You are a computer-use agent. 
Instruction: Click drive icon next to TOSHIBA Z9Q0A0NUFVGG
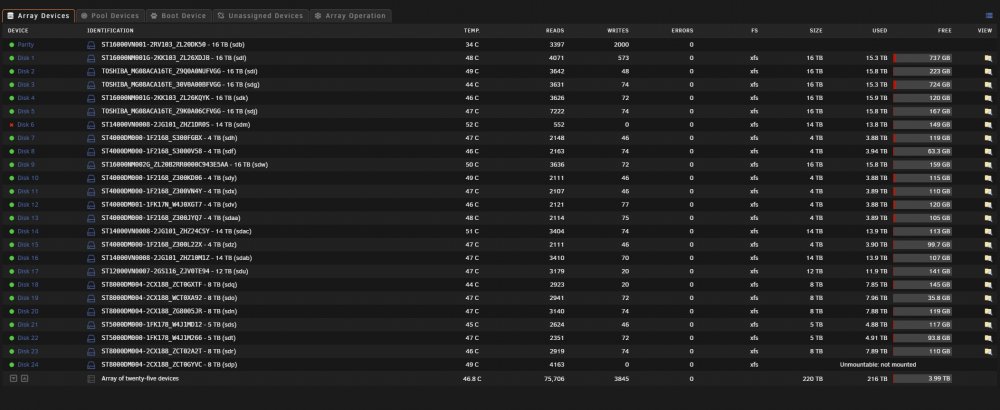(91, 71)
